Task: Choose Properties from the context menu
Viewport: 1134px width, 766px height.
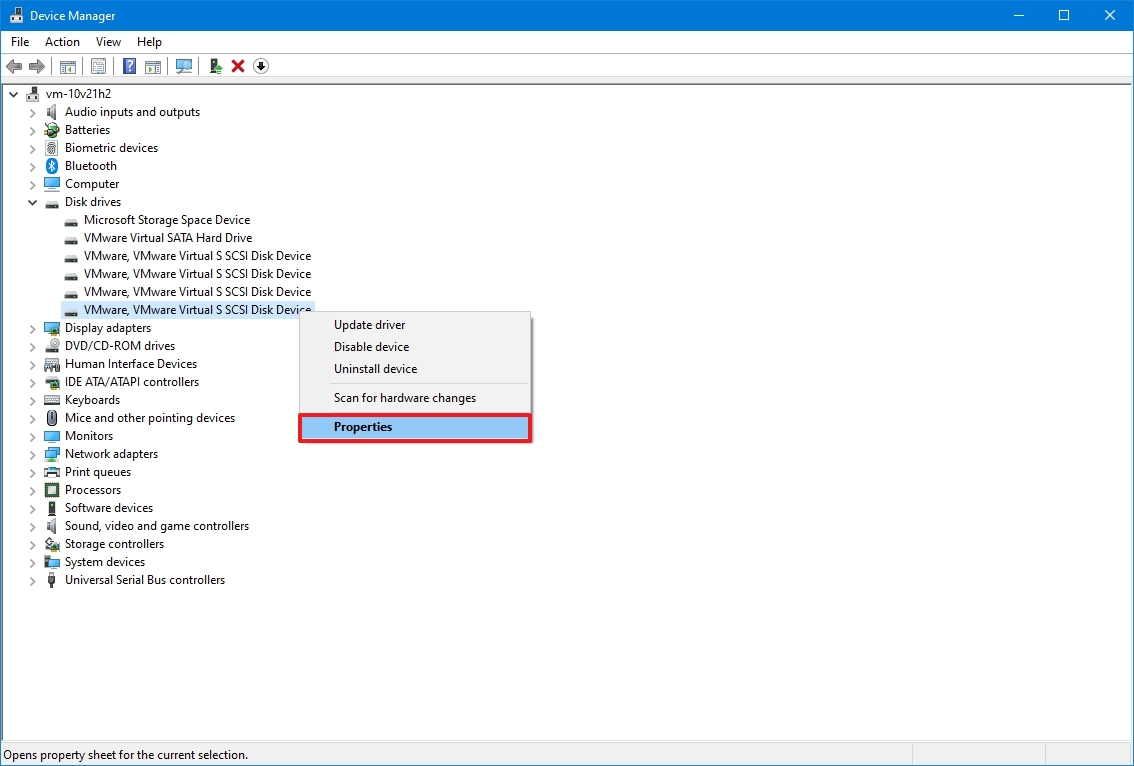Action: (362, 427)
